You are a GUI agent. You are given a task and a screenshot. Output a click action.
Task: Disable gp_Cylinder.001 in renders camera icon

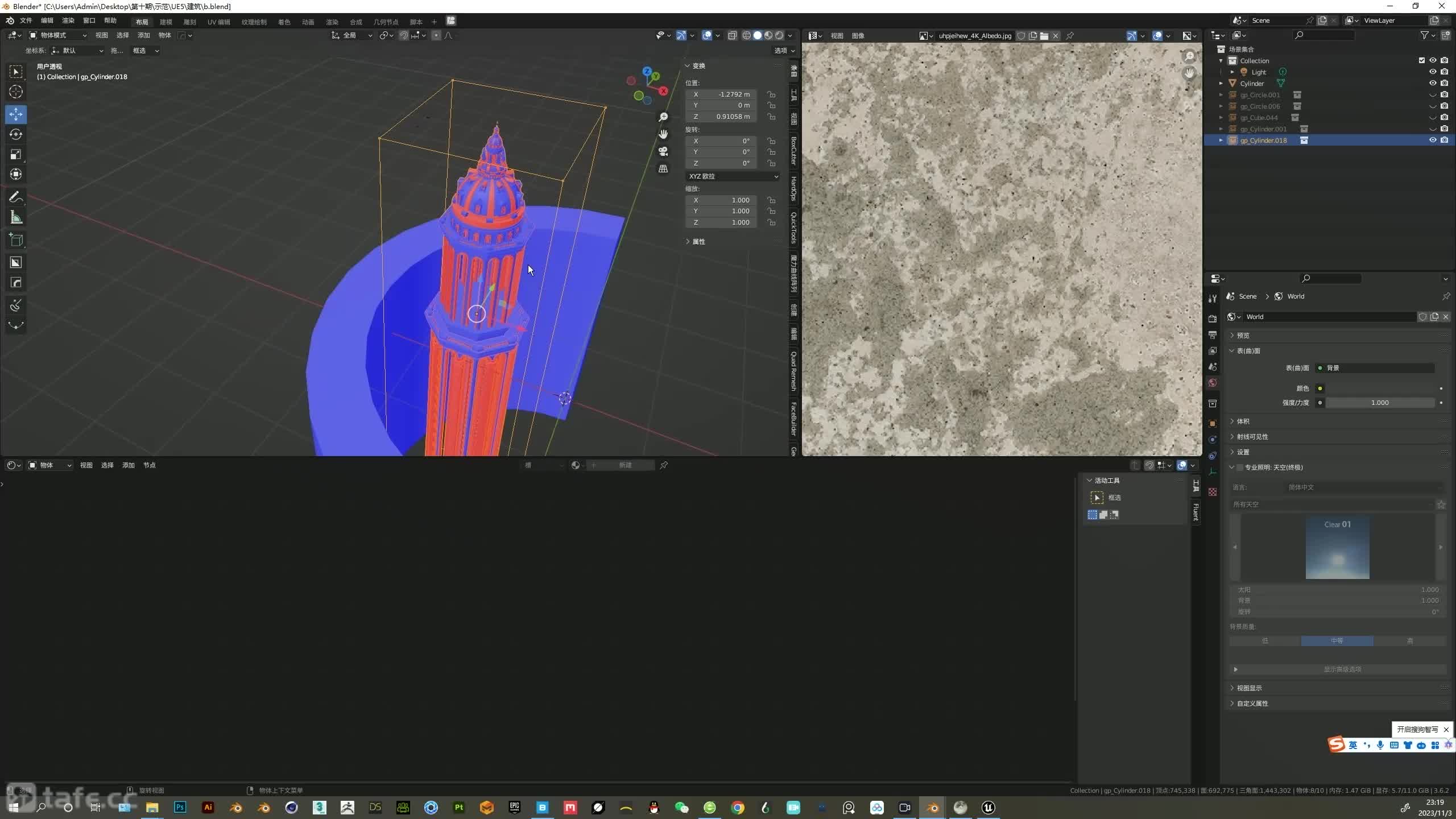pos(1444,129)
